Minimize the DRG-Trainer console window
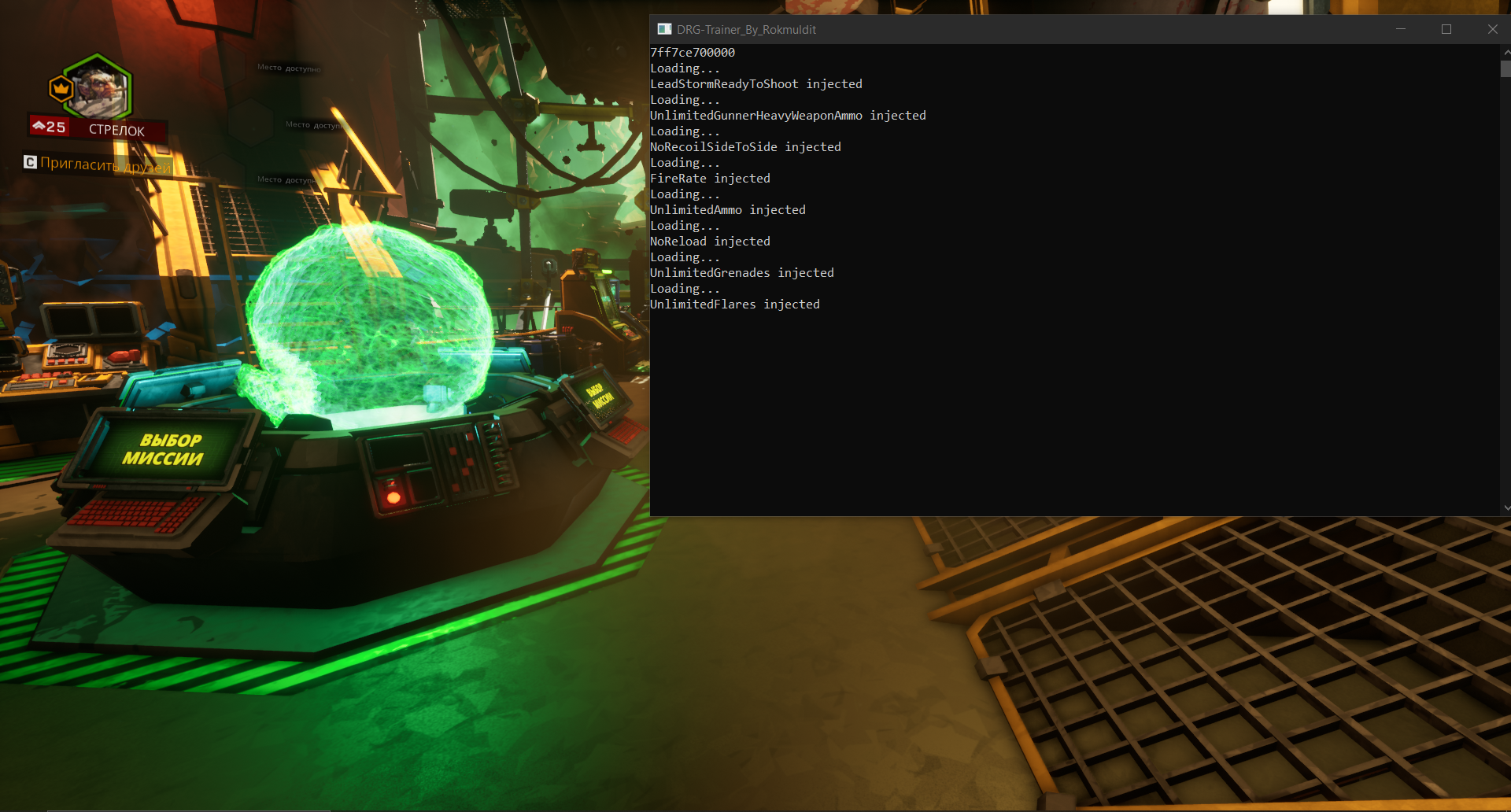This screenshot has height=812, width=1511. [x=1401, y=29]
